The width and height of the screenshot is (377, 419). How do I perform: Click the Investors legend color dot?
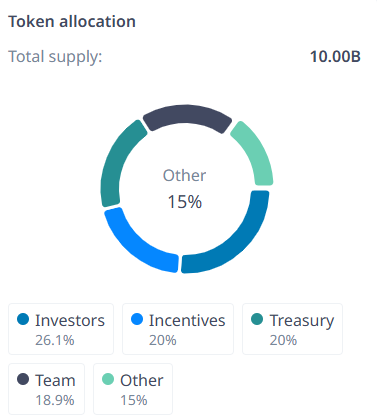(23, 319)
